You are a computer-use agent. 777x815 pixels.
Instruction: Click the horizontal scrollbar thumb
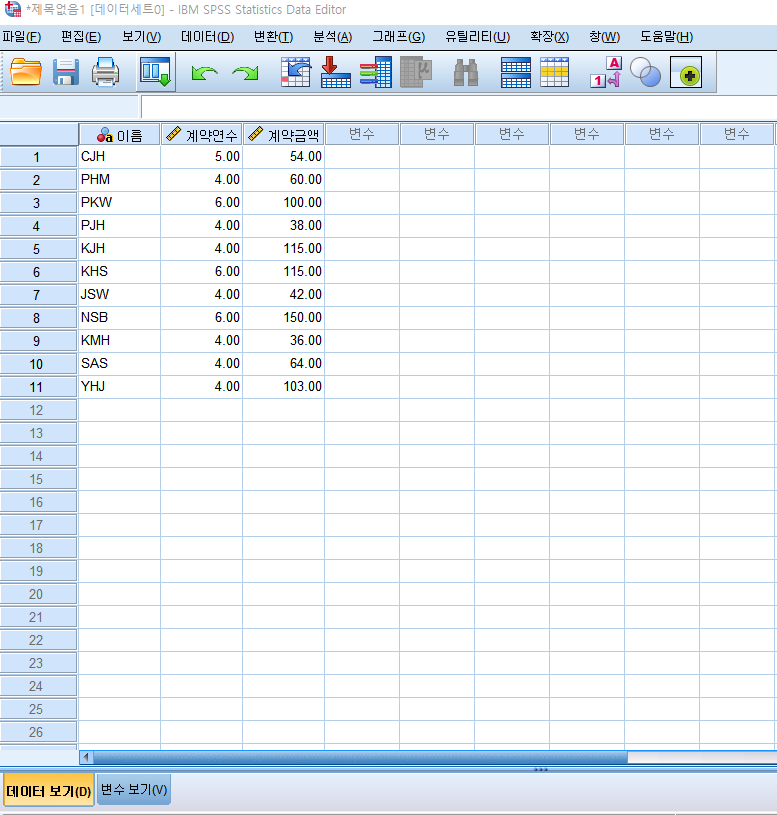[x=360, y=757]
